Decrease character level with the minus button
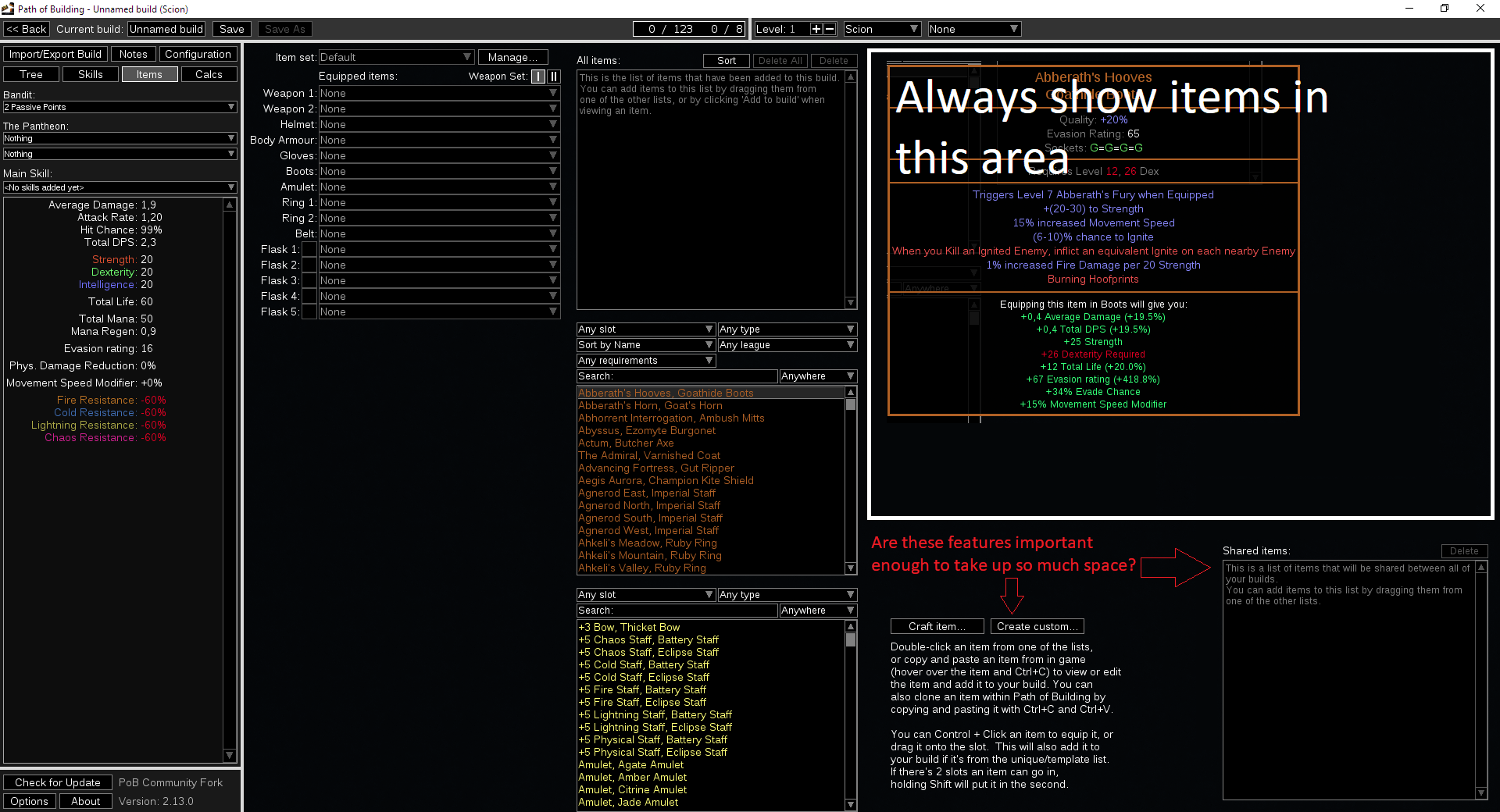1500x812 pixels. click(x=830, y=29)
